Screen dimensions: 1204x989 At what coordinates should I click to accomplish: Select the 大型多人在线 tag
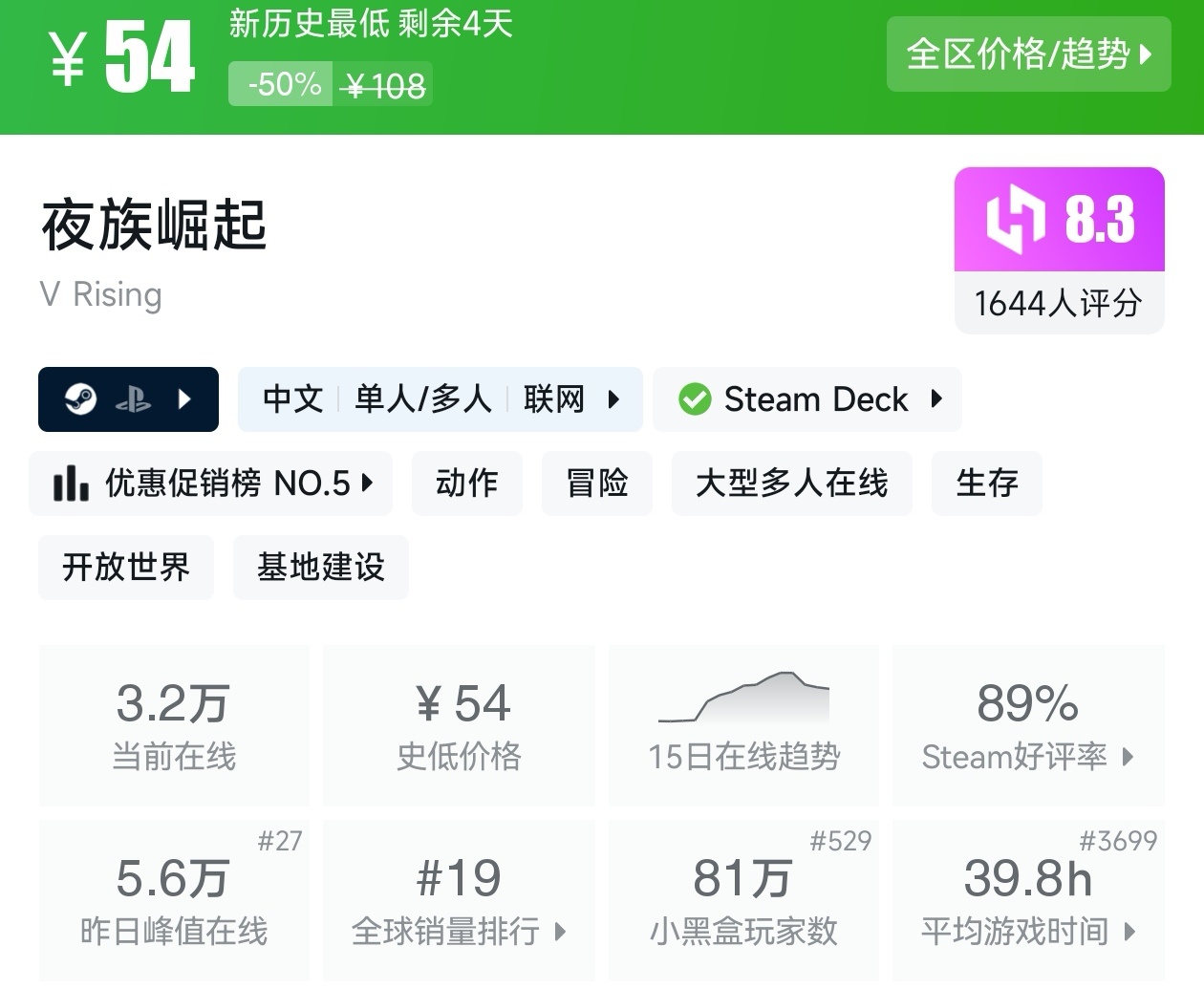pyautogui.click(x=792, y=484)
